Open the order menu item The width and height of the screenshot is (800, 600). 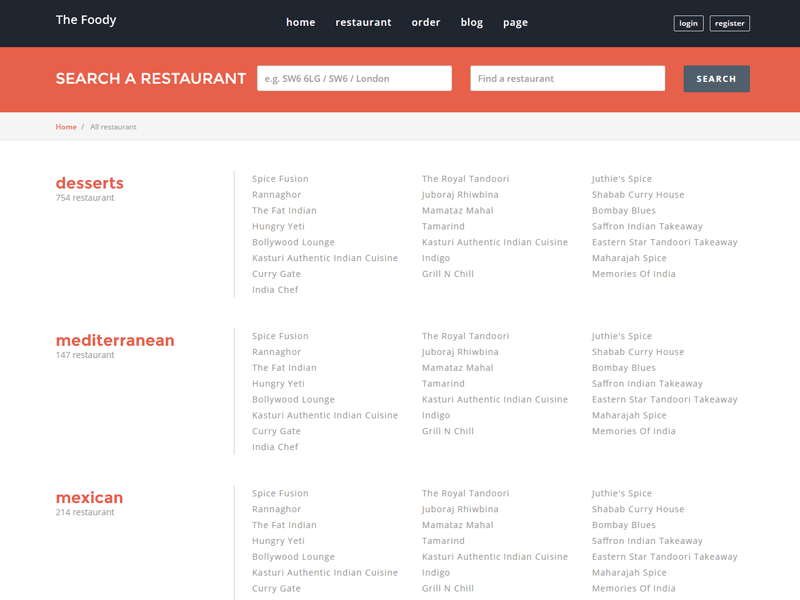(425, 22)
